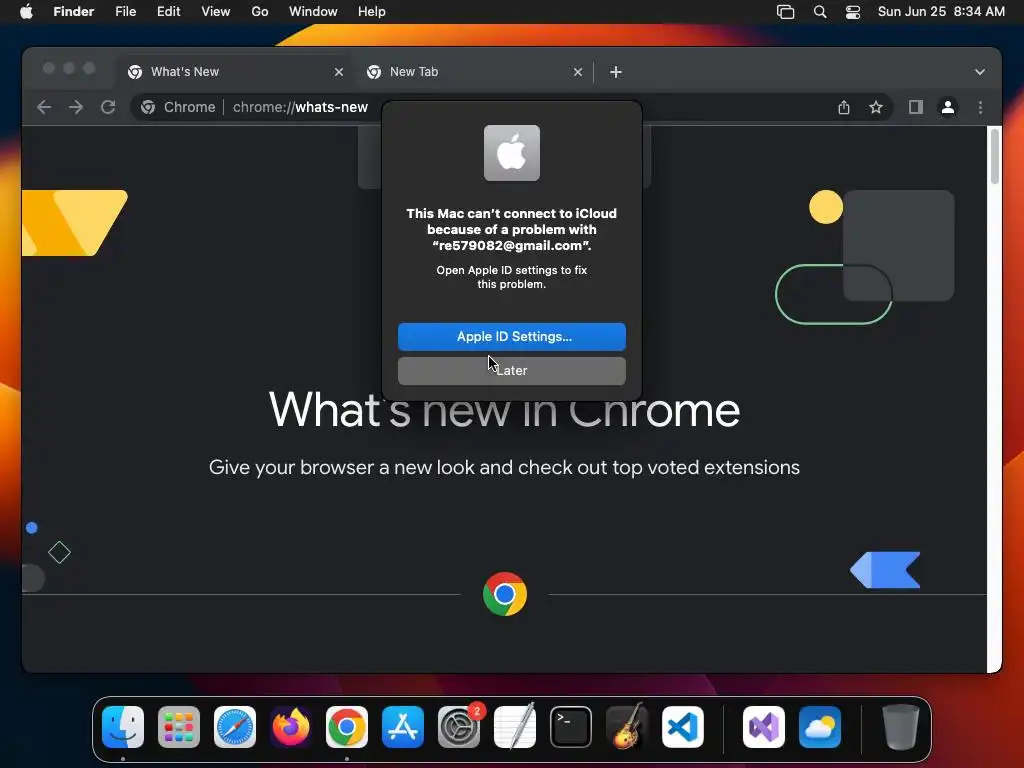Open the File menu

pyautogui.click(x=125, y=12)
